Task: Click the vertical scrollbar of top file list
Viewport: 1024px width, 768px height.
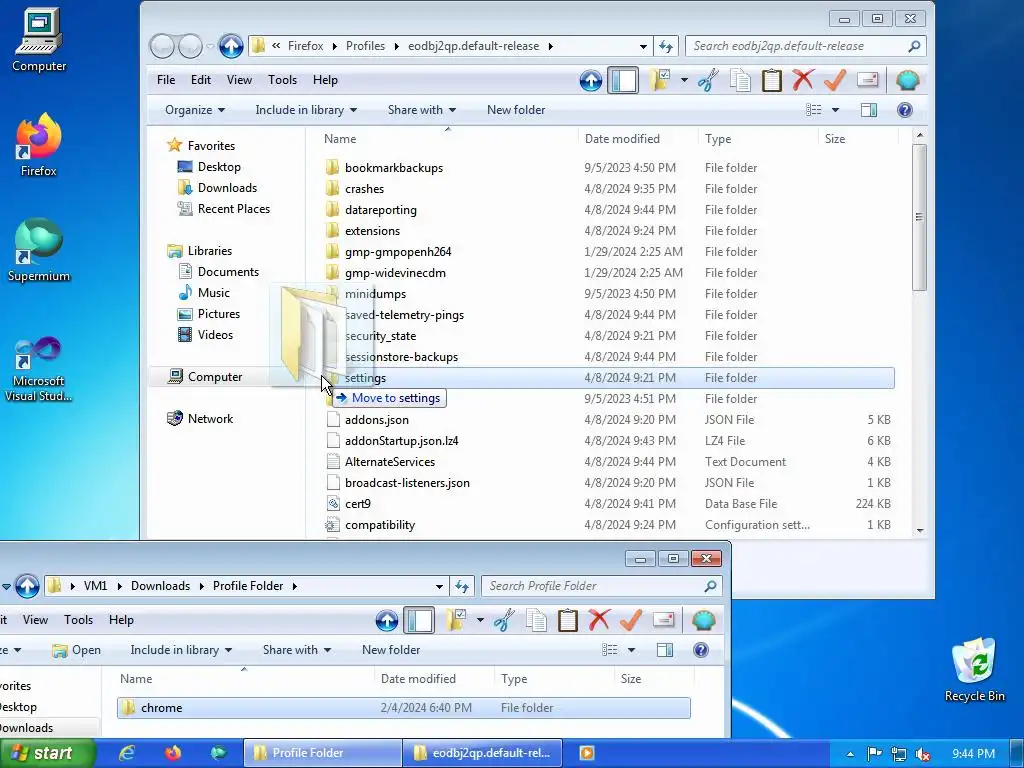Action: 920,217
